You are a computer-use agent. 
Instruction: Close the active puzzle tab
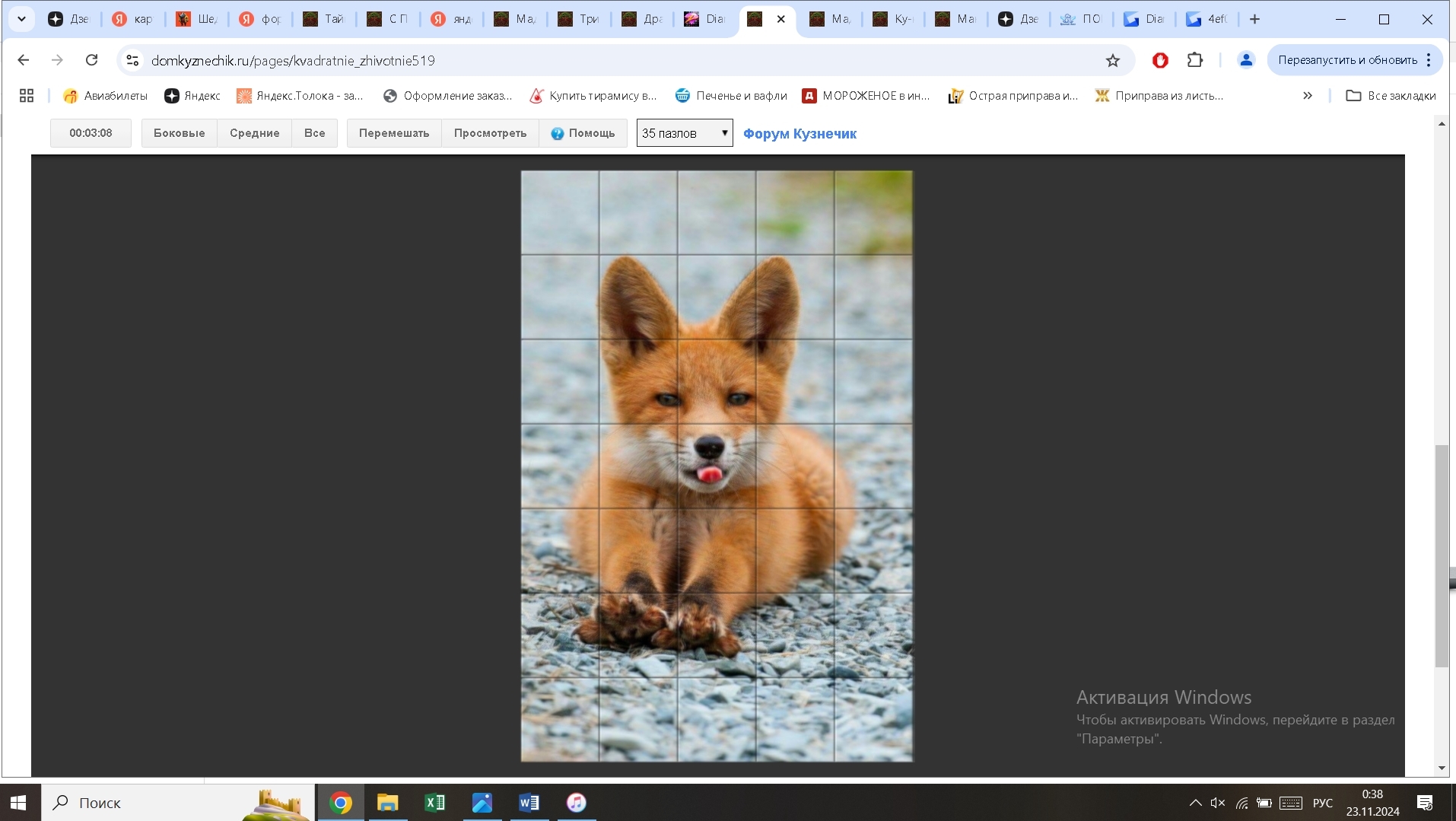point(780,19)
